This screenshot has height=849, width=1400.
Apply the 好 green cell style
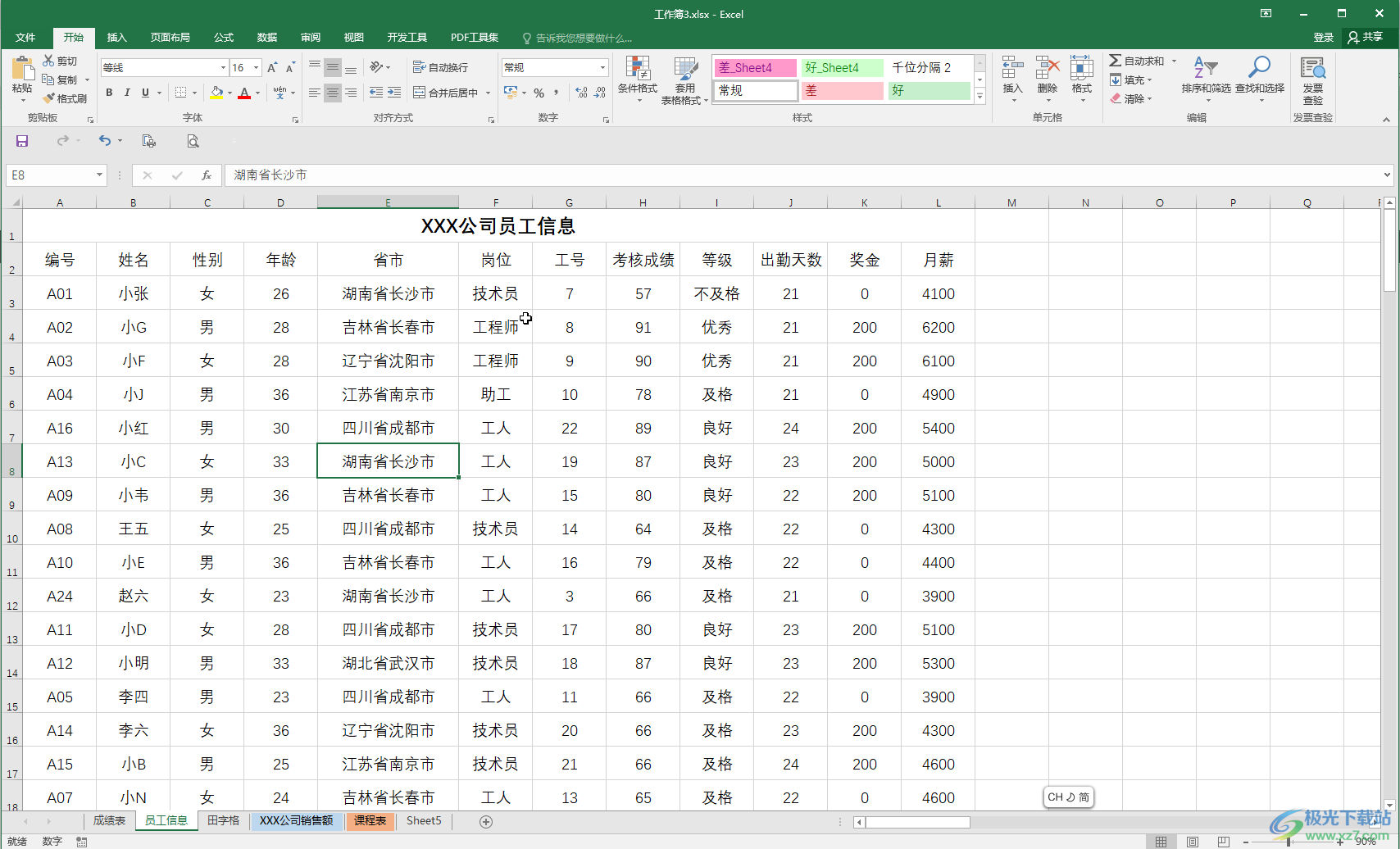tap(929, 91)
